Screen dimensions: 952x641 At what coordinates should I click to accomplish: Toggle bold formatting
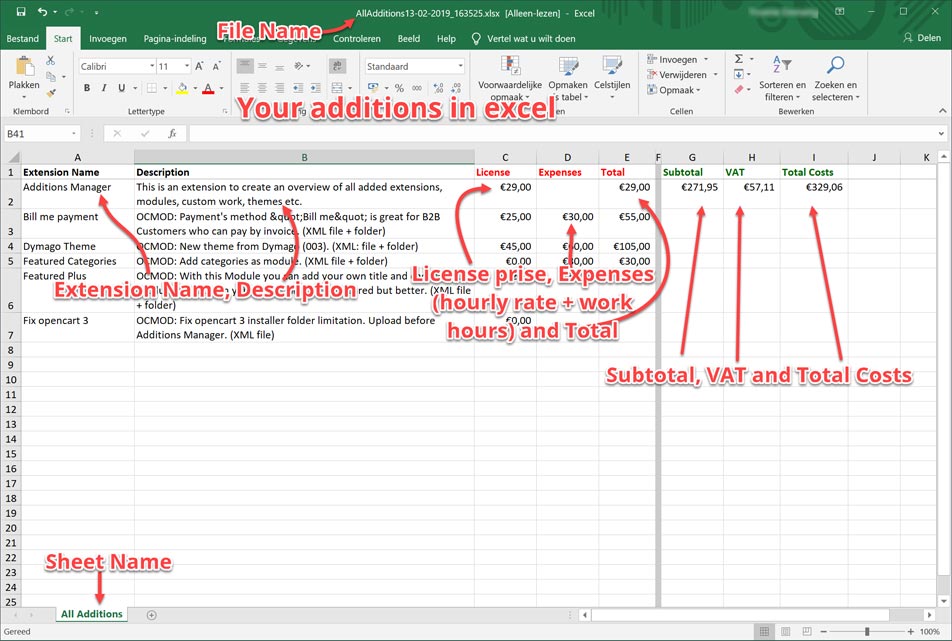[87, 88]
